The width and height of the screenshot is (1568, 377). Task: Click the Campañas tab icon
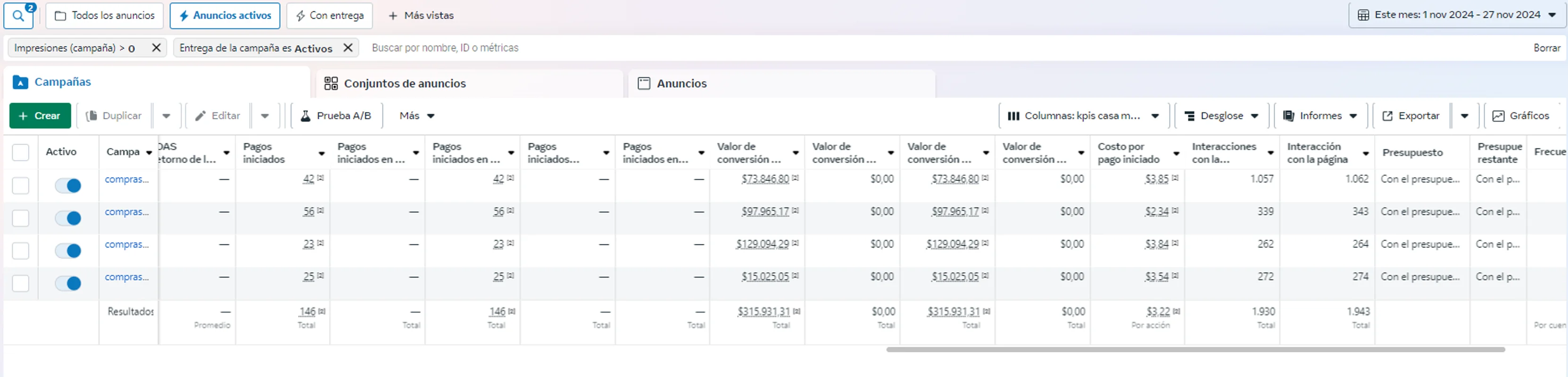point(20,82)
